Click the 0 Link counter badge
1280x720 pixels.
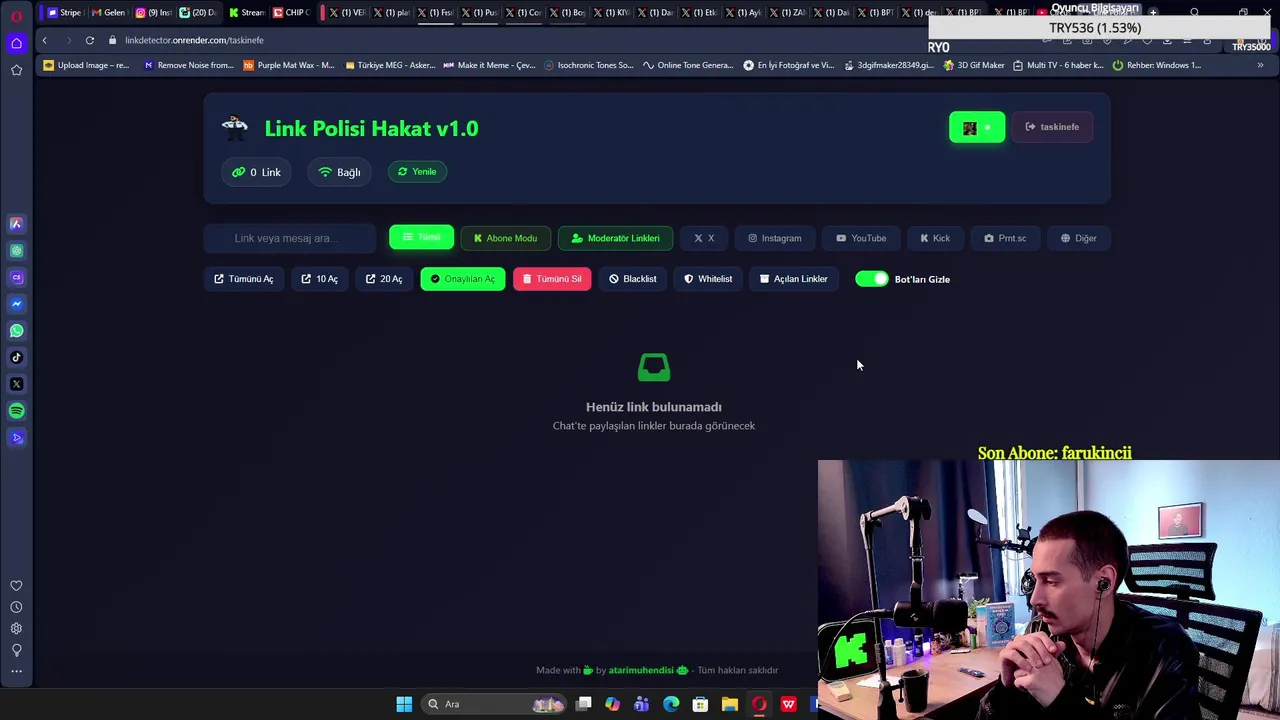pyautogui.click(x=256, y=172)
